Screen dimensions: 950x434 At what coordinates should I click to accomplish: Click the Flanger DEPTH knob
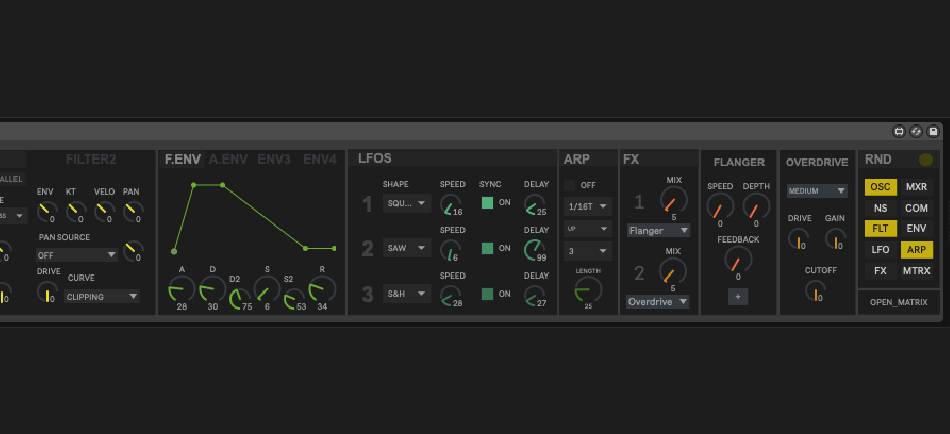click(756, 207)
